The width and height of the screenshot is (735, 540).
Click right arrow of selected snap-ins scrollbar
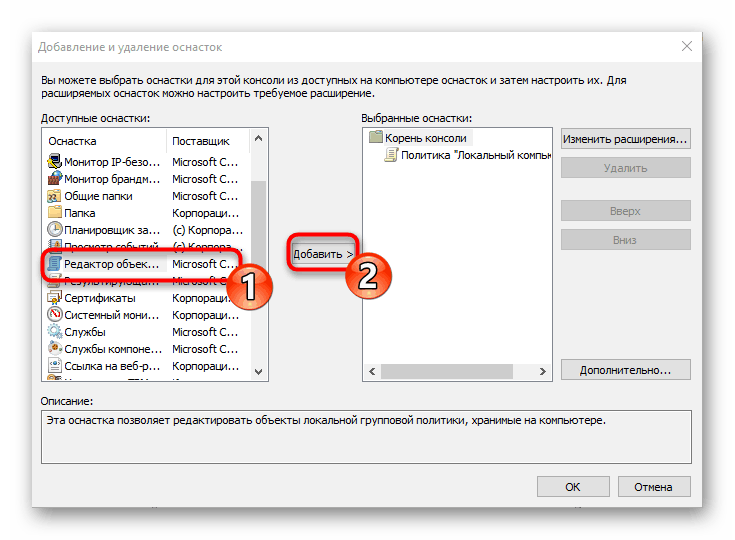click(542, 371)
